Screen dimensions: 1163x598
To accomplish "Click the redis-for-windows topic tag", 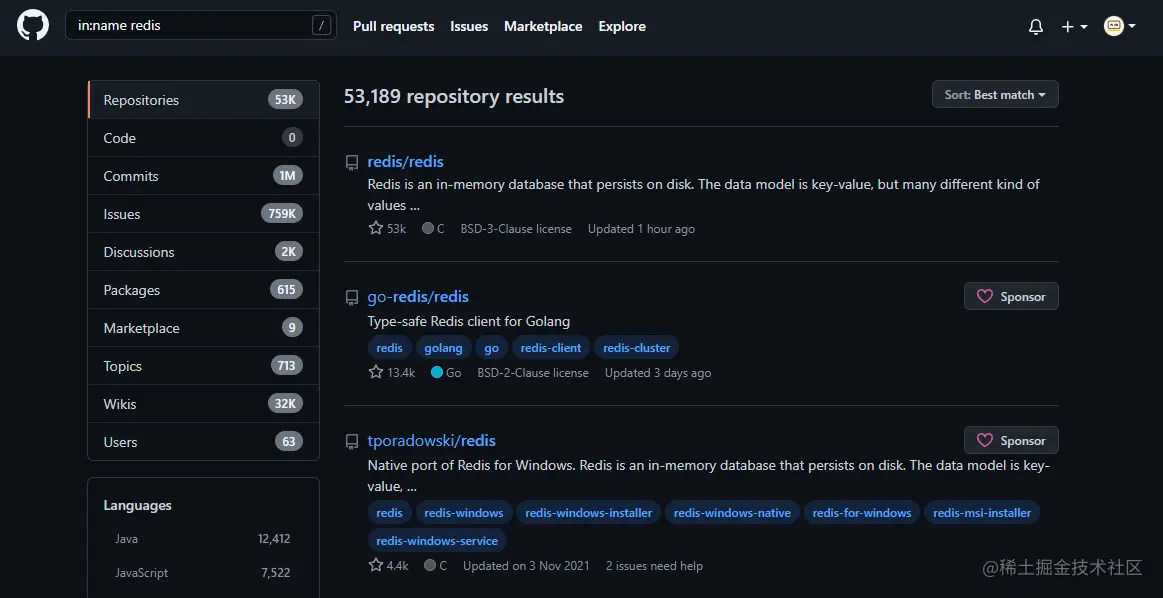I will [x=862, y=513].
